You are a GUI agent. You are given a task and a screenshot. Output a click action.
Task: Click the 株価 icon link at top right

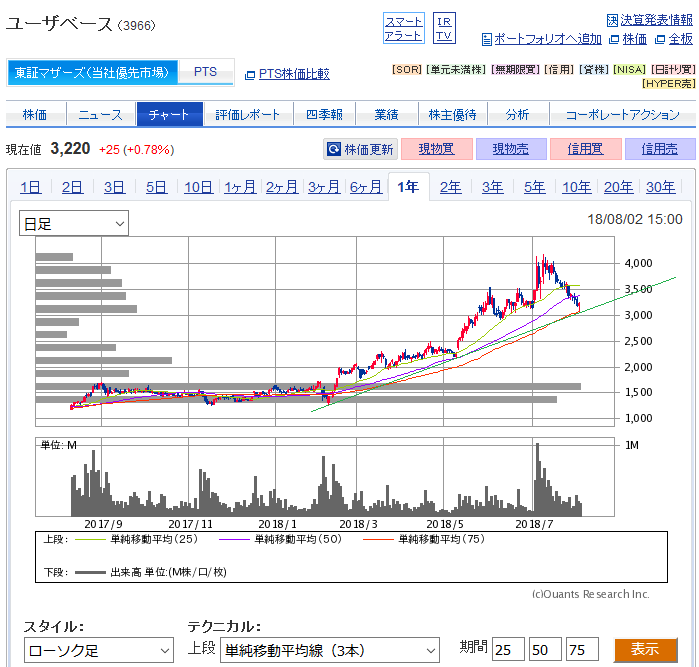[614, 39]
